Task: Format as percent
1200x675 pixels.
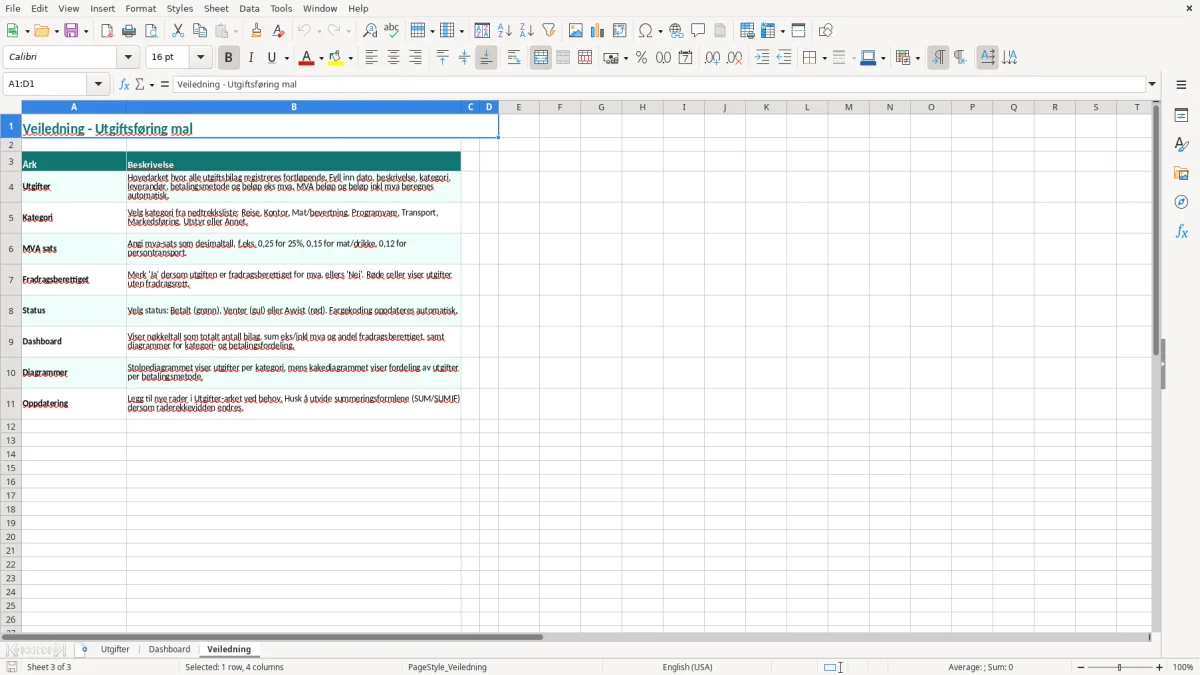Action: click(642, 58)
